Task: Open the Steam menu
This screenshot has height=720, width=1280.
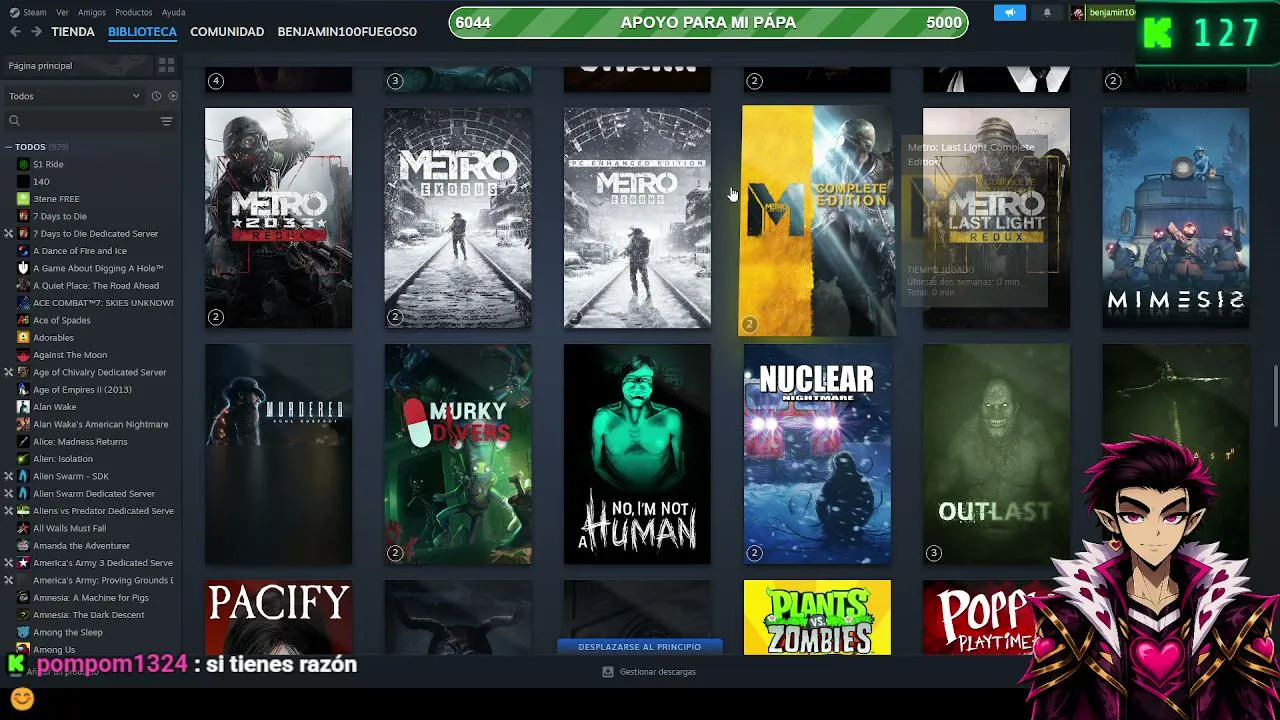Action: tap(35, 12)
